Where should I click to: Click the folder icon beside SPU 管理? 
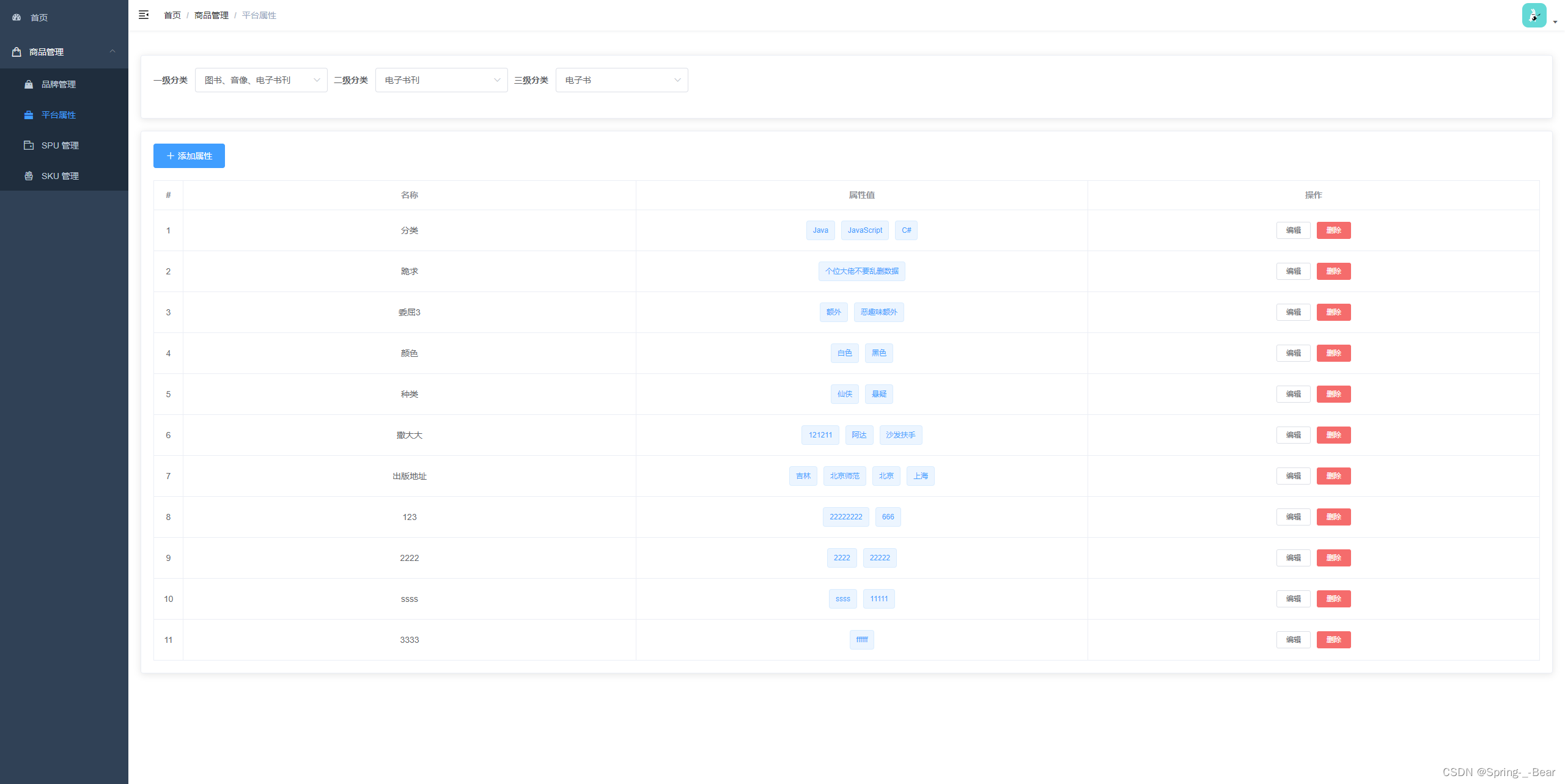[x=29, y=145]
